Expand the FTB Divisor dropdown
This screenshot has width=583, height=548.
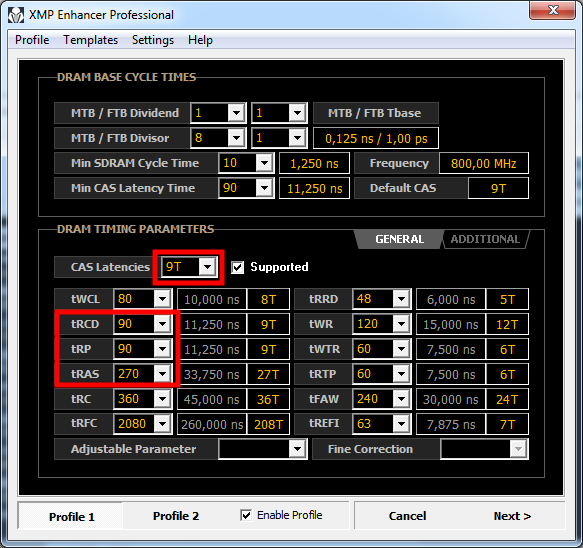tap(297, 138)
